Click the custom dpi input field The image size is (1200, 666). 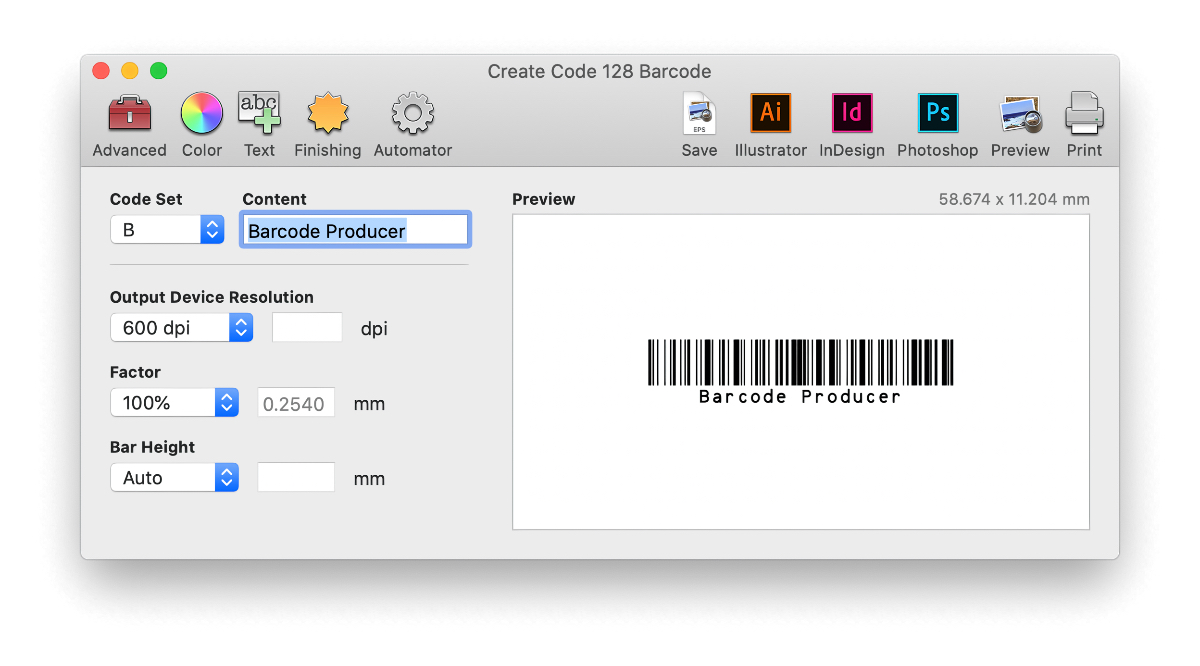[x=307, y=327]
